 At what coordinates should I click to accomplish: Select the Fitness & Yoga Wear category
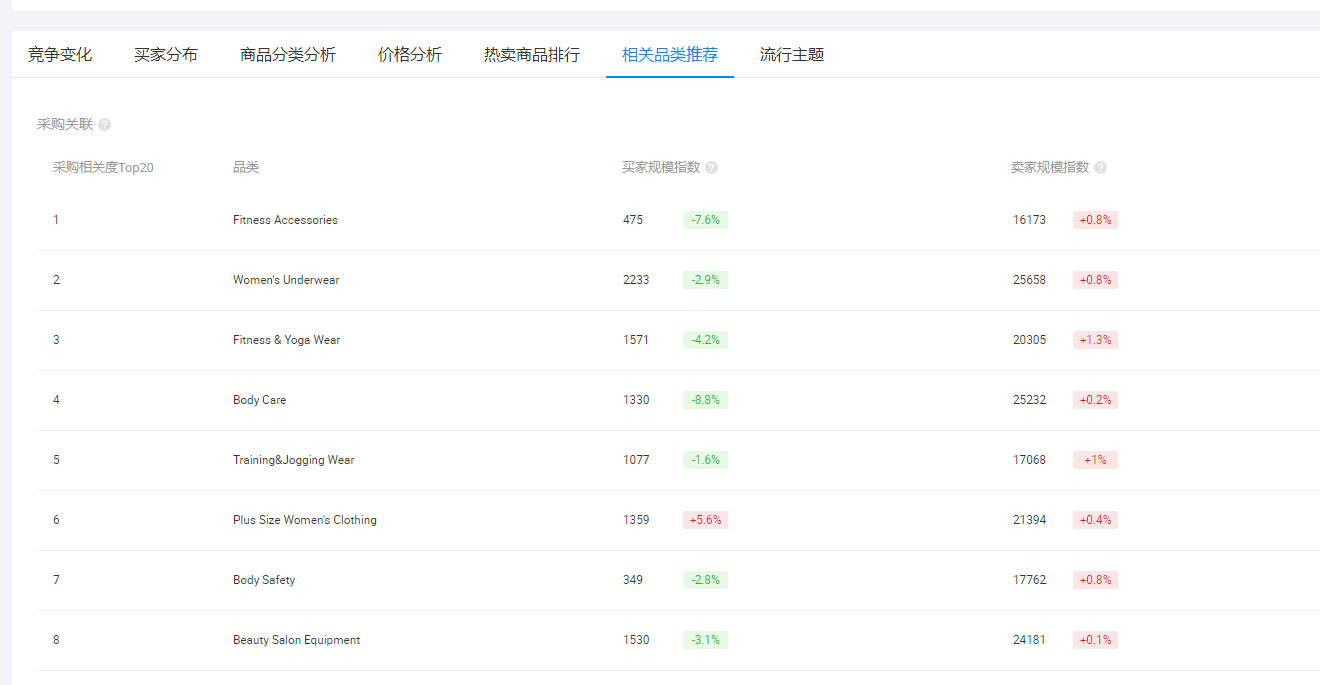coord(284,339)
